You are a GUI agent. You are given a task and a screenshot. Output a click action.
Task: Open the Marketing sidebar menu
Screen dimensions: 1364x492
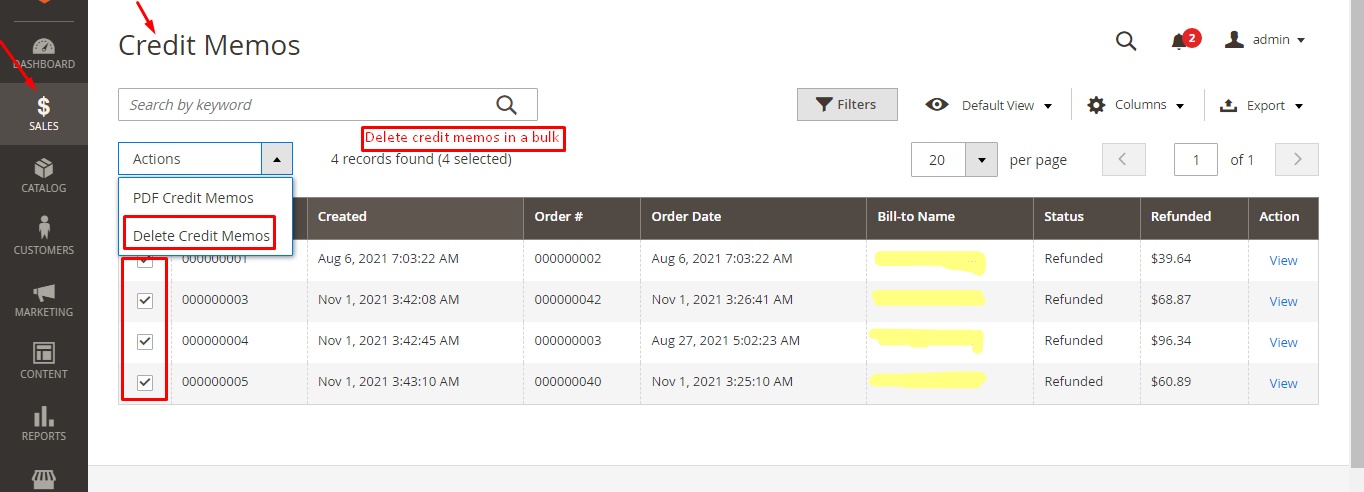43,301
